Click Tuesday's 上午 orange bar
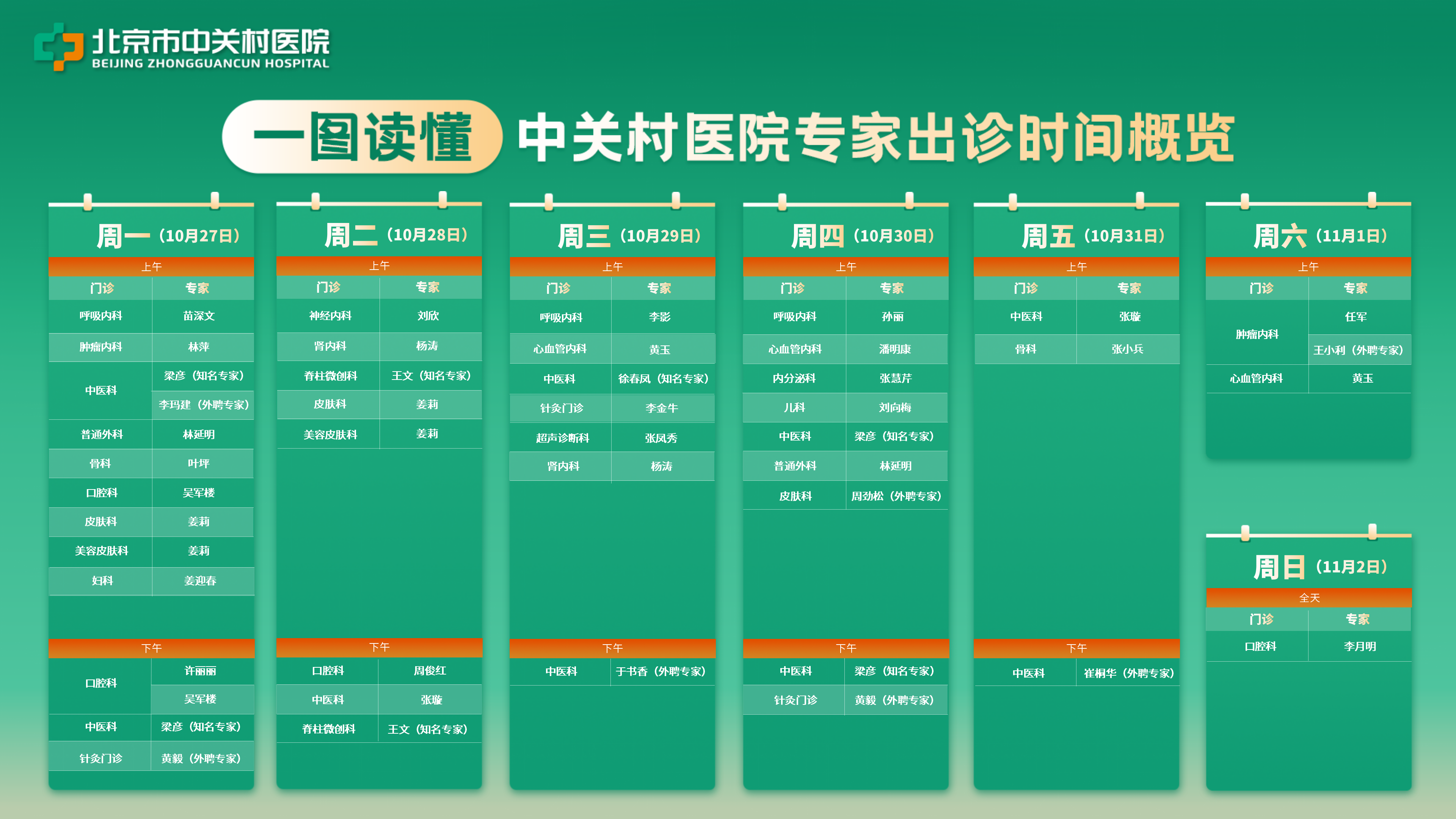Screen dimensions: 1456x819 pos(379,266)
